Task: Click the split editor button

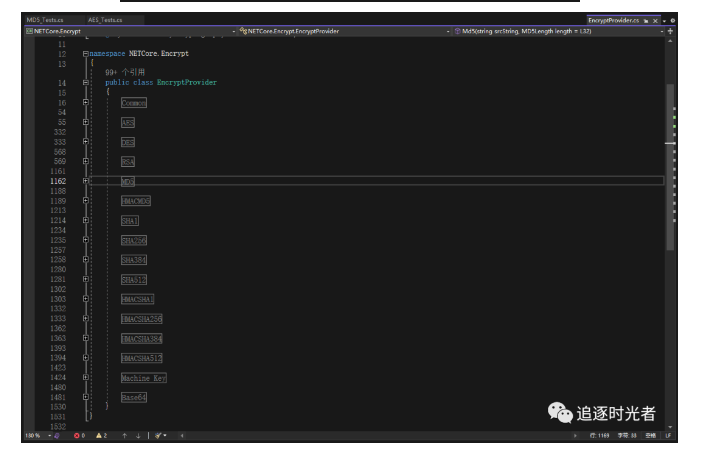Action: pyautogui.click(x=670, y=31)
